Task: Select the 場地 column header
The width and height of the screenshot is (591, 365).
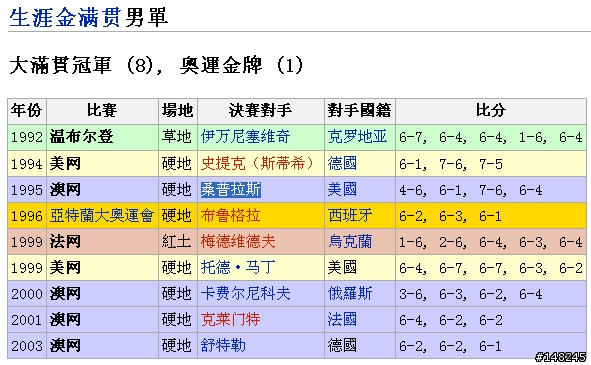Action: [x=177, y=111]
